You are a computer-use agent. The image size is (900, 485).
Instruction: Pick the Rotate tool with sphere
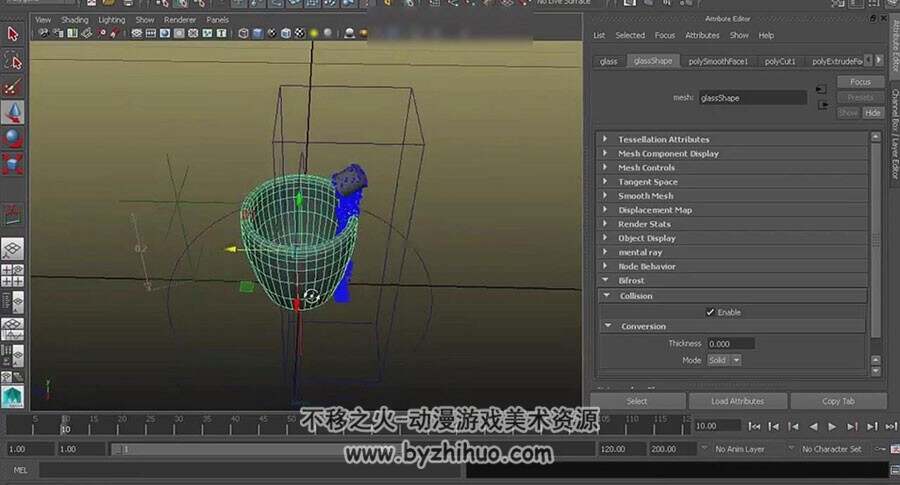pos(13,138)
